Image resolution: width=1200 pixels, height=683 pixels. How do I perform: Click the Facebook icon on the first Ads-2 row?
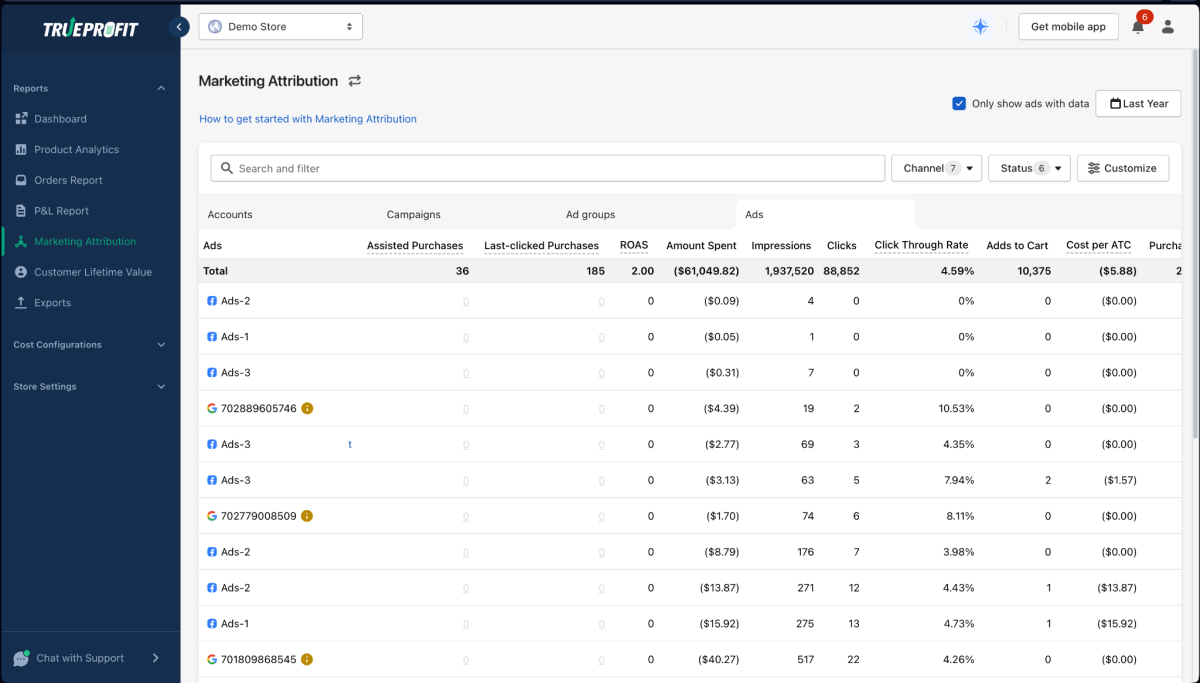coord(212,301)
